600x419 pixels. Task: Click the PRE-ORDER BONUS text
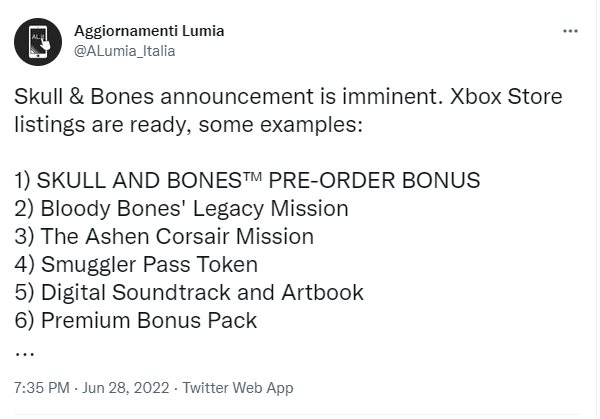pos(374,180)
